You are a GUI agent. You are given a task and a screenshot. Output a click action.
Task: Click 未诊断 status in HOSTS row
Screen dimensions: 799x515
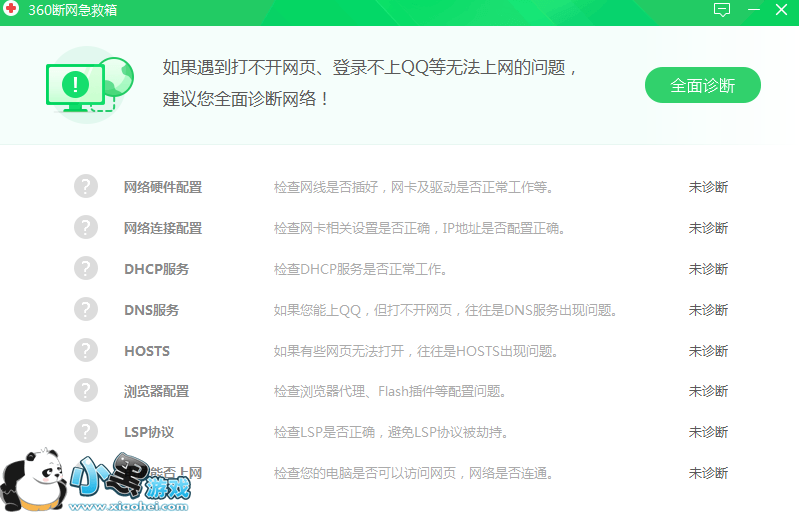pyautogui.click(x=708, y=351)
